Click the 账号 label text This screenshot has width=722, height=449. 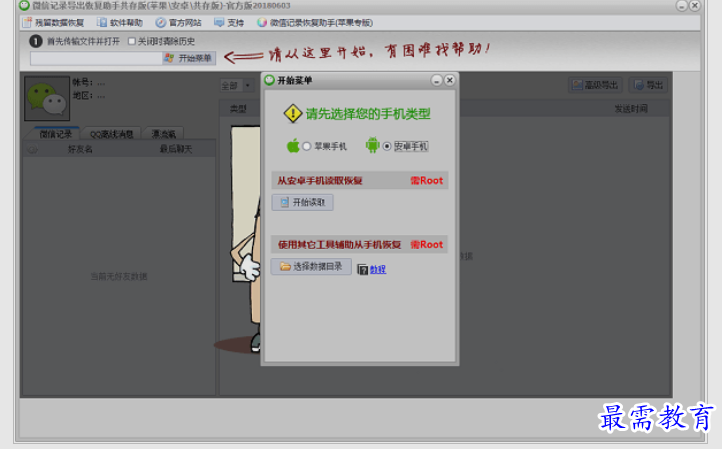coord(82,82)
